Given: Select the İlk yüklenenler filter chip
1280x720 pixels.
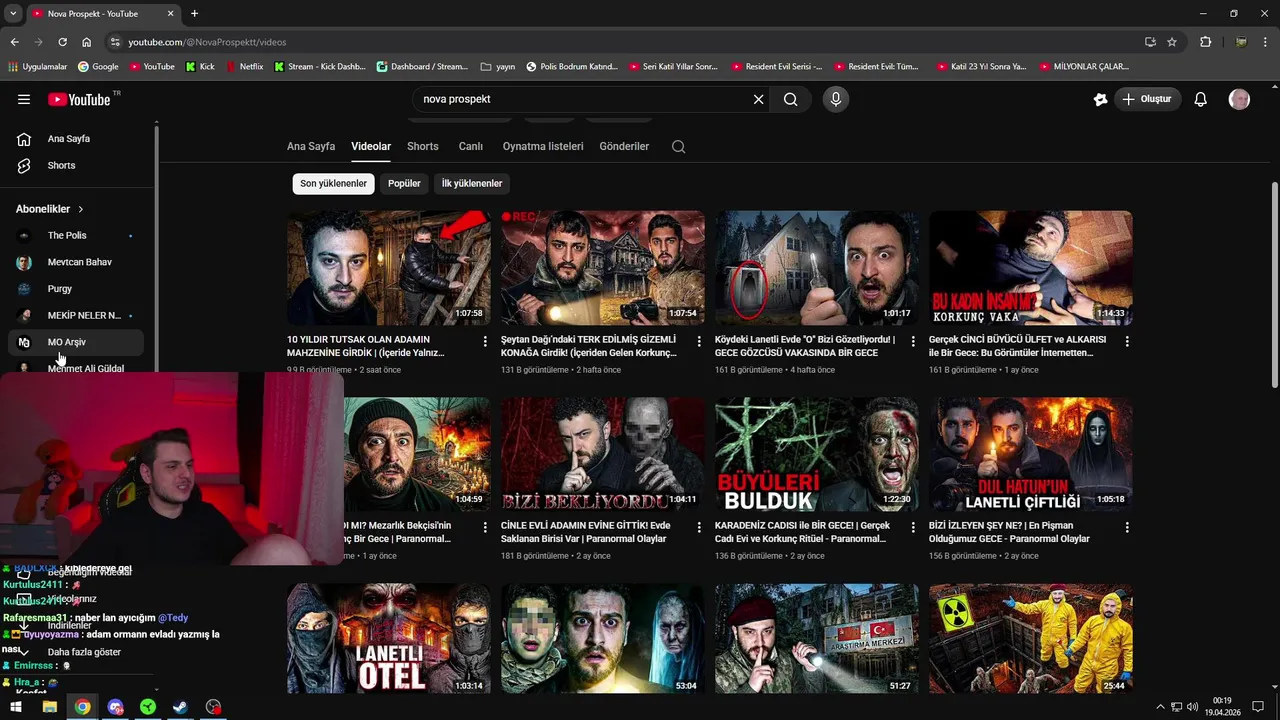Looking at the screenshot, I should pyautogui.click(x=472, y=183).
